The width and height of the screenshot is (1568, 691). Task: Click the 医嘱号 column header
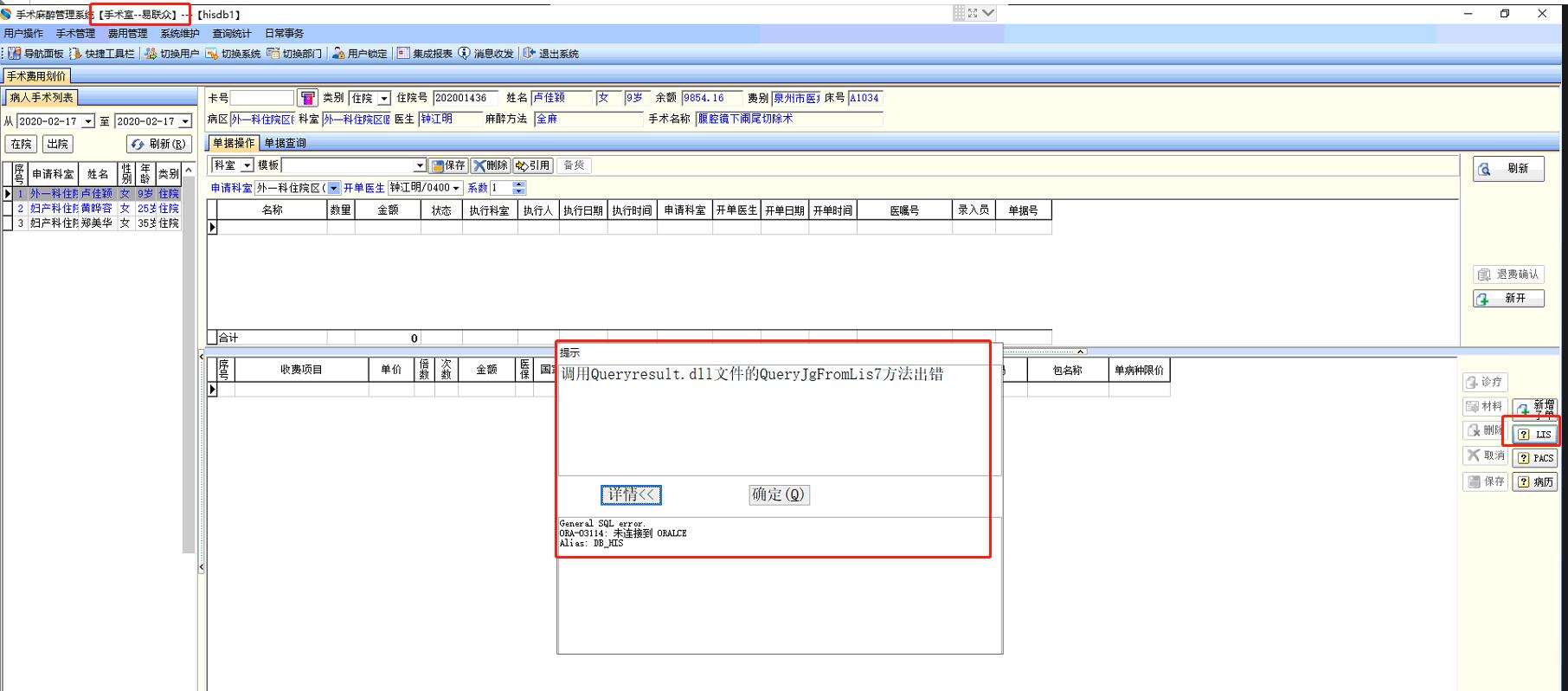click(x=904, y=210)
